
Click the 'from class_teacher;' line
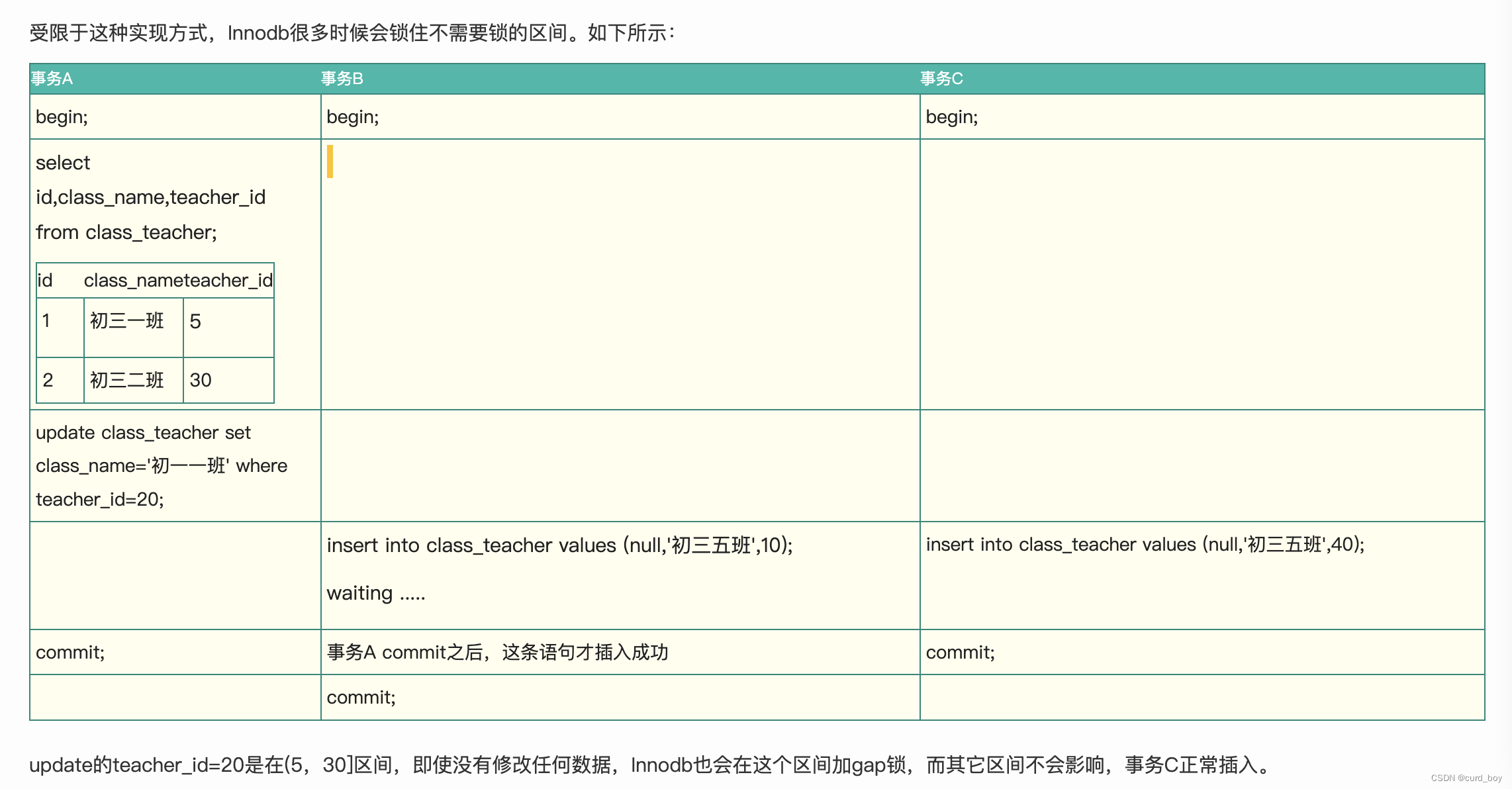(x=126, y=232)
